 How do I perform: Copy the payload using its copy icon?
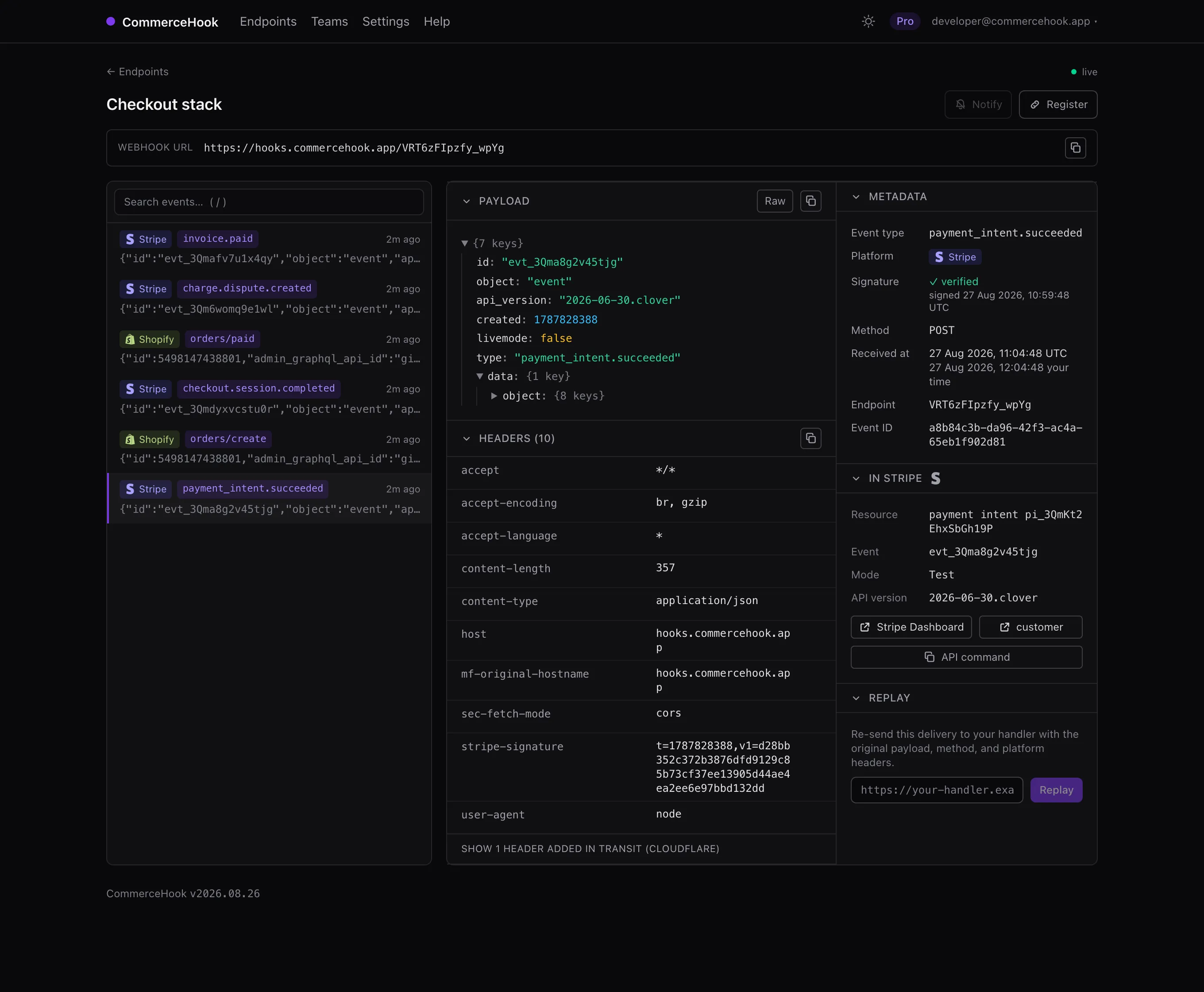810,201
